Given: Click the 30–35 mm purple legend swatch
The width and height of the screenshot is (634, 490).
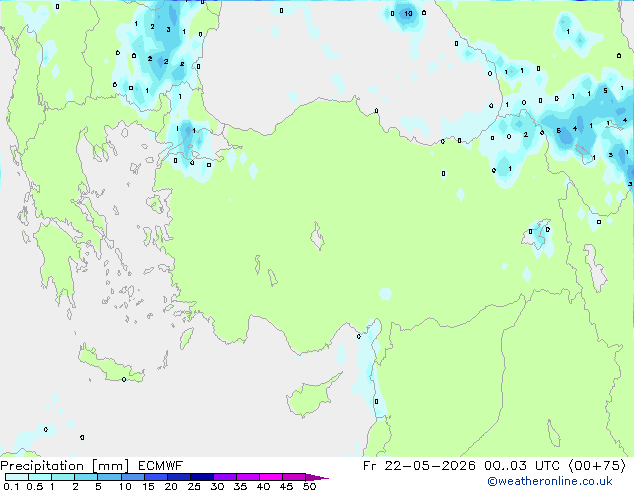Looking at the screenshot, I should point(224,477).
